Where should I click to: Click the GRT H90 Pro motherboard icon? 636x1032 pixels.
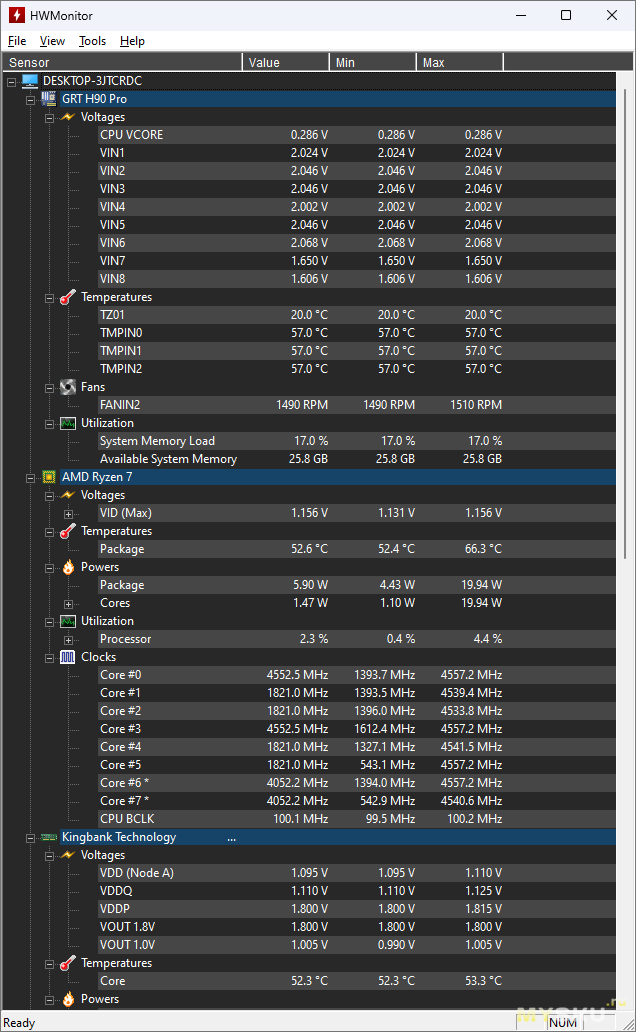(x=49, y=99)
